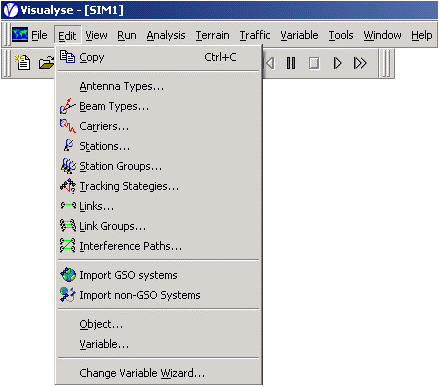Select Carriers... menu entry
440x387 pixels.
point(158,126)
